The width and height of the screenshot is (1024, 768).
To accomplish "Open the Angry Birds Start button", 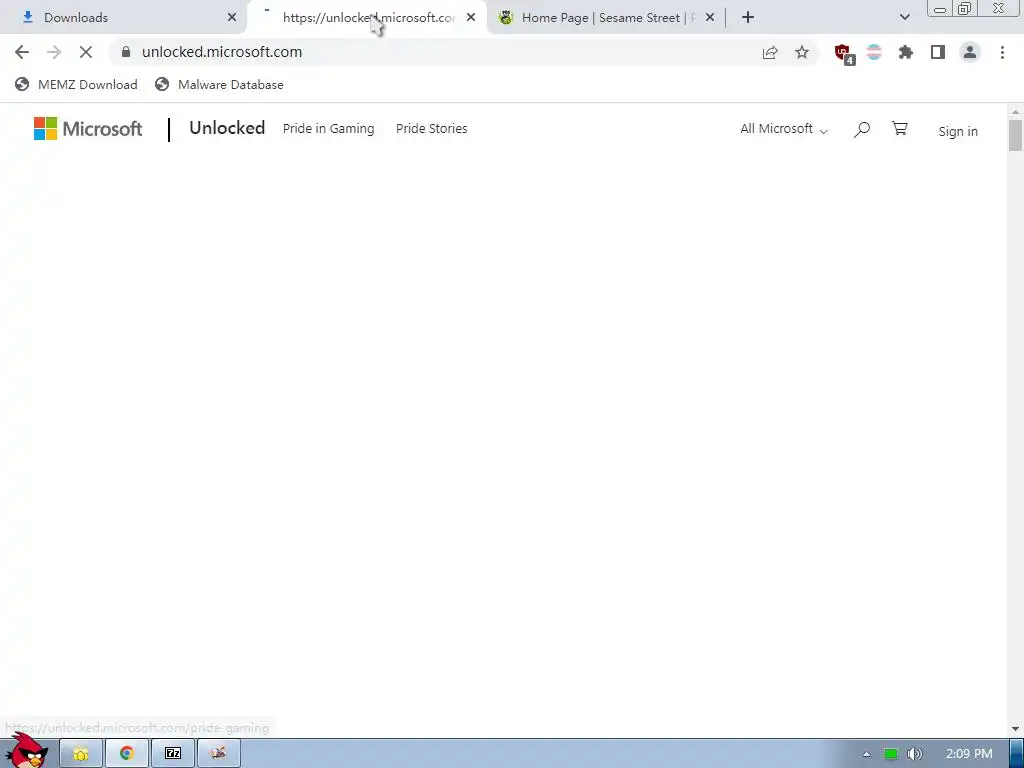I will [x=27, y=751].
